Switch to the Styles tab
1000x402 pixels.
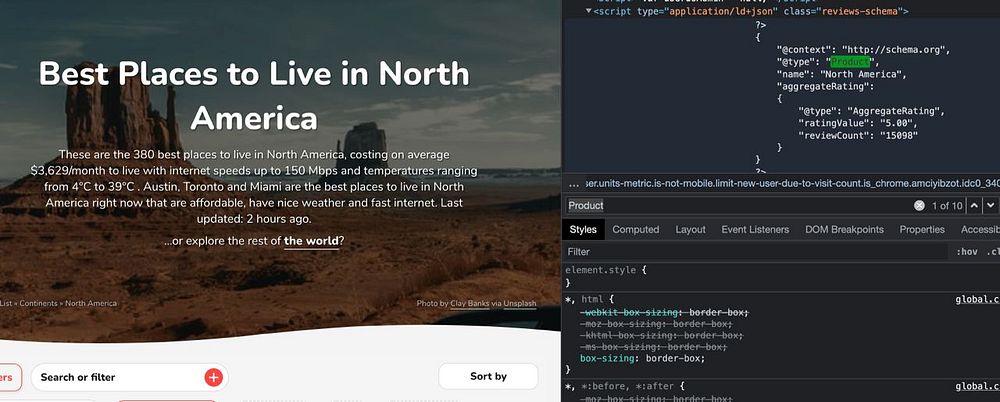click(x=583, y=229)
